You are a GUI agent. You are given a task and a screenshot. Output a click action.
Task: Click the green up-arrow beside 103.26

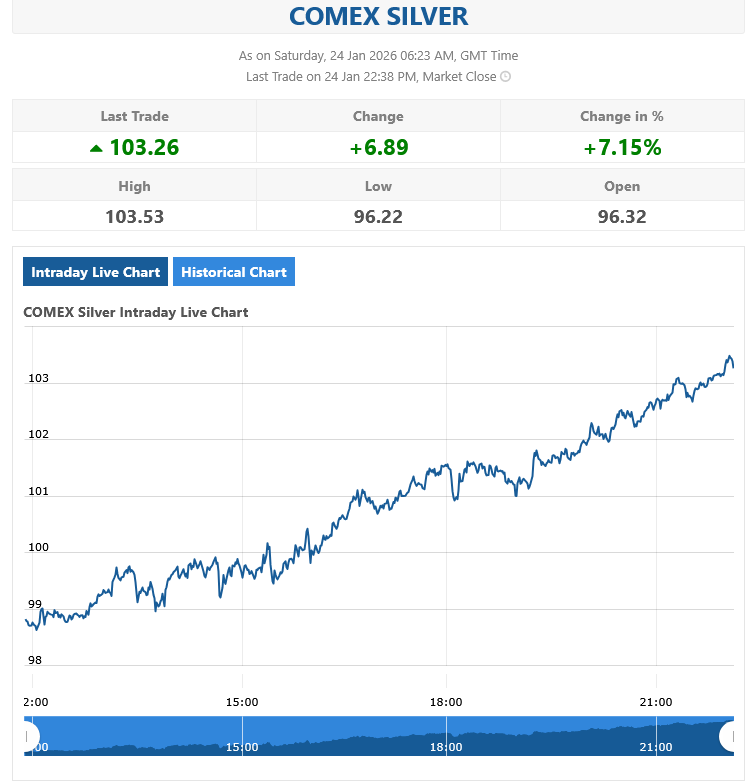tap(96, 148)
